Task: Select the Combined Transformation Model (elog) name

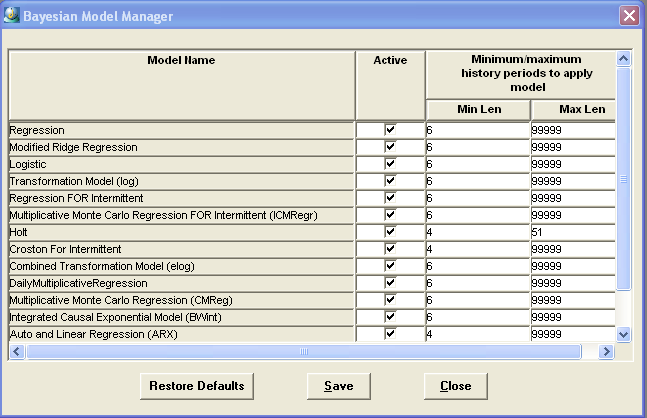Action: pos(182,266)
